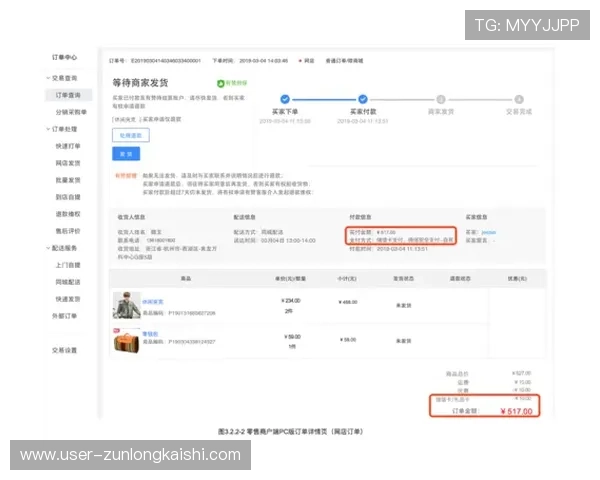Collapse the 交易查询 sidebar group
This screenshot has width=600, height=480.
49,78
